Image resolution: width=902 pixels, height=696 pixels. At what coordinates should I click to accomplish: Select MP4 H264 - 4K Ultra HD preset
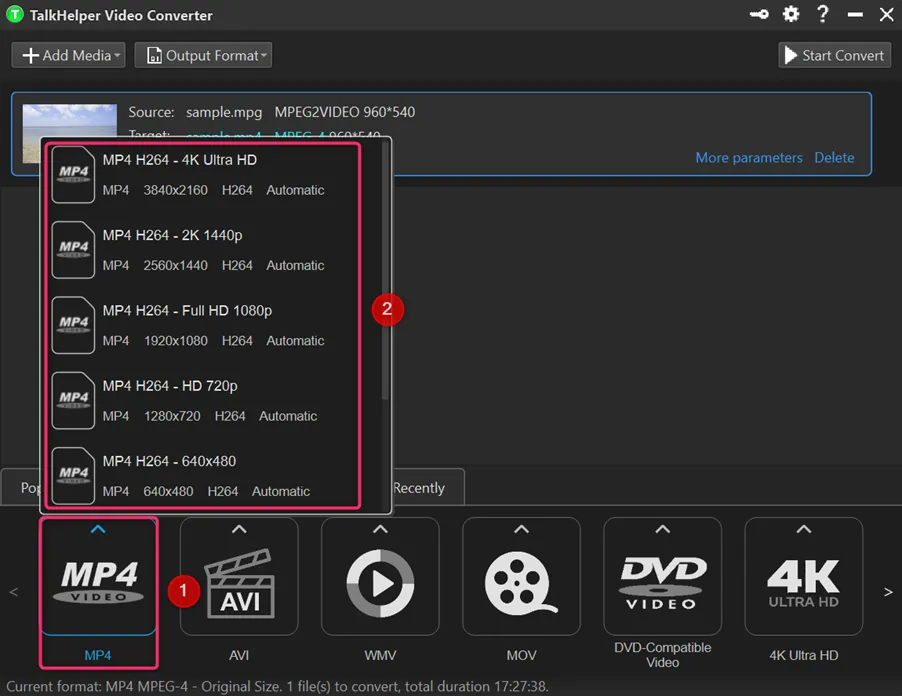coord(202,175)
